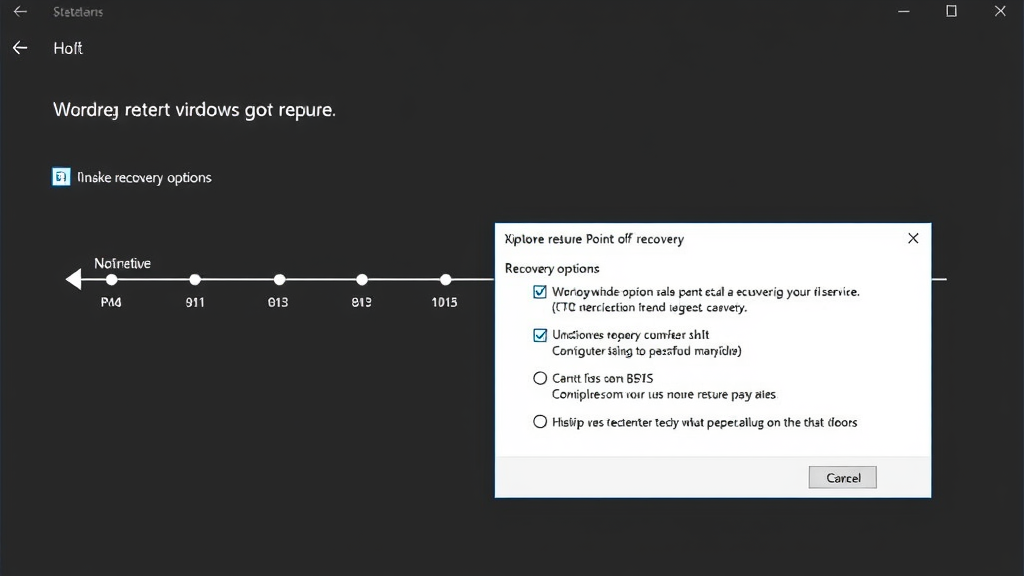Click the left arrowhead on the recovery timeline
Screen dimensions: 1024x576
pos(74,280)
